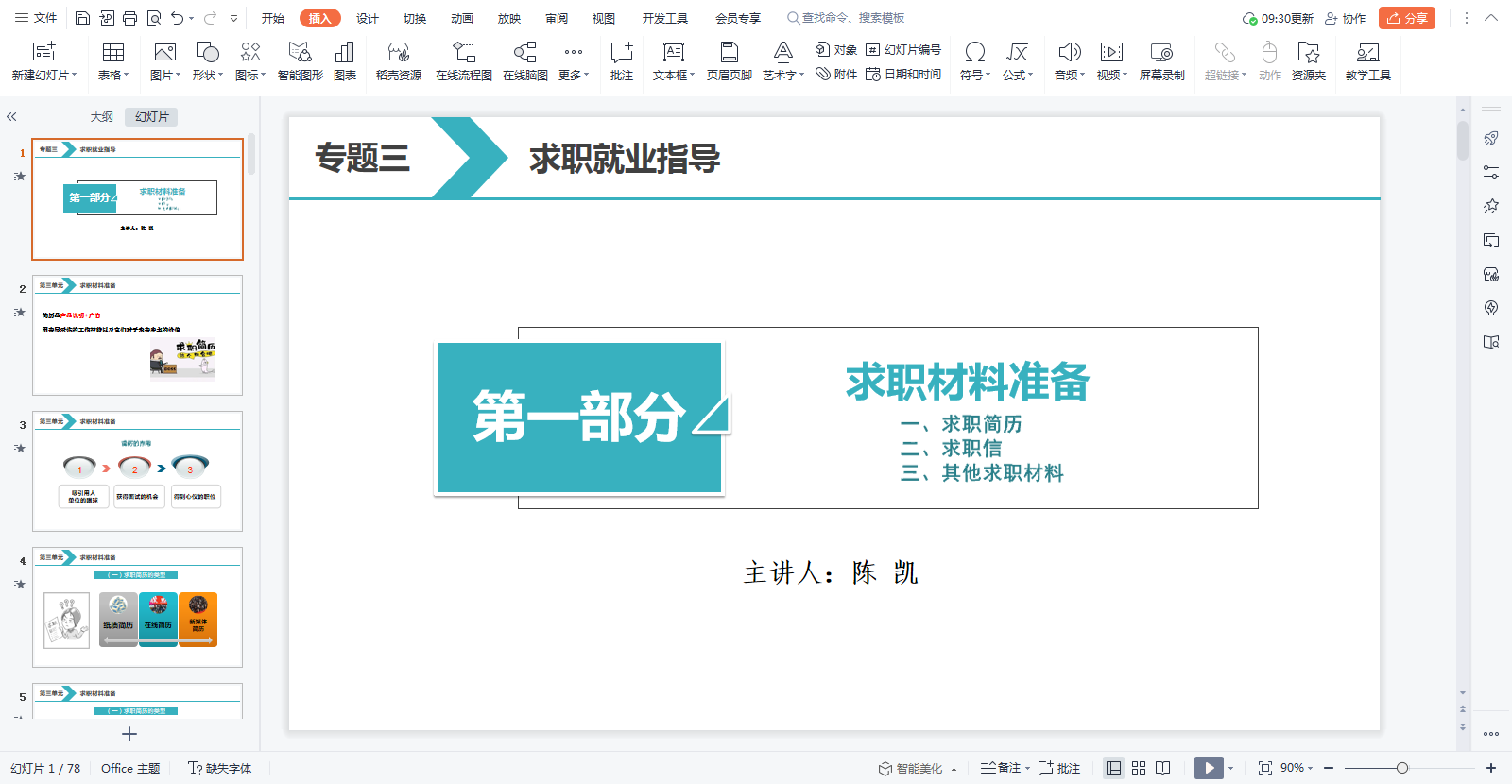Open the 教学工具 teaching tools
Screen dimensions: 1512x784
coord(1367,53)
